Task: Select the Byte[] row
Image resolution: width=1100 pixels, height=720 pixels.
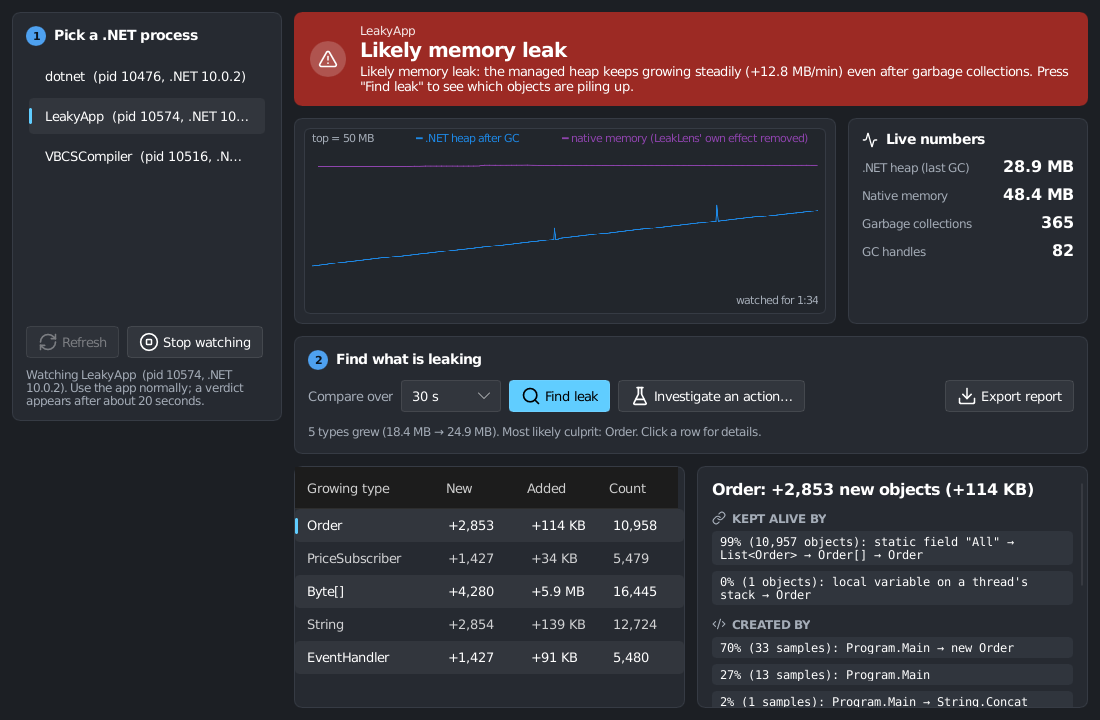Action: click(489, 591)
